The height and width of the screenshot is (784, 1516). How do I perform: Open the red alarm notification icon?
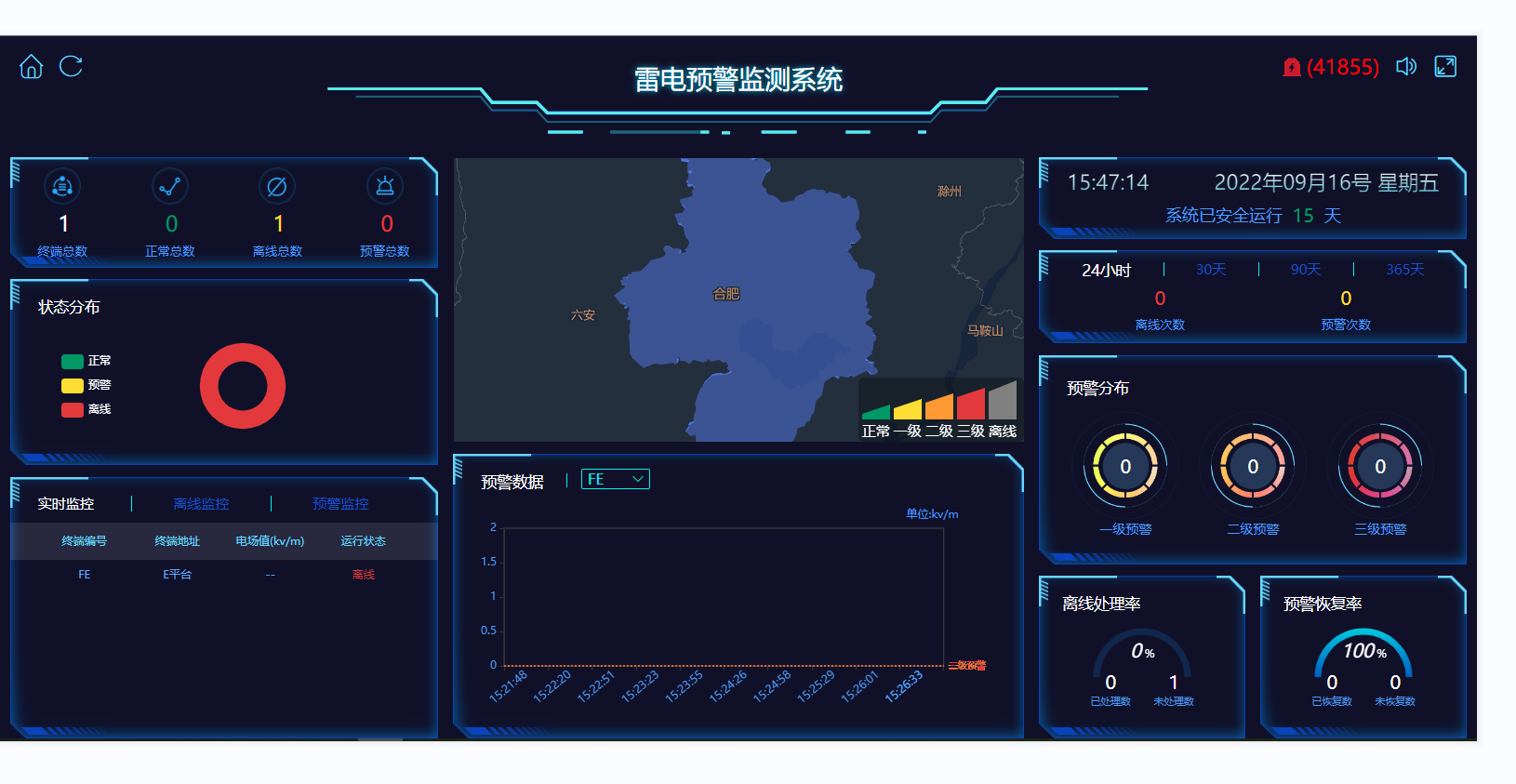(x=1291, y=67)
